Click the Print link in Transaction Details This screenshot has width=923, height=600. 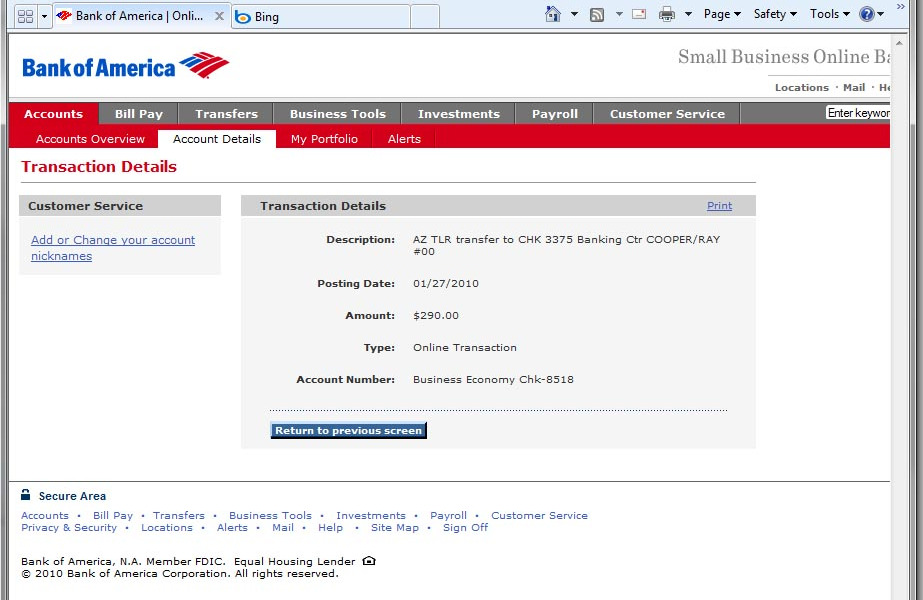(x=719, y=206)
